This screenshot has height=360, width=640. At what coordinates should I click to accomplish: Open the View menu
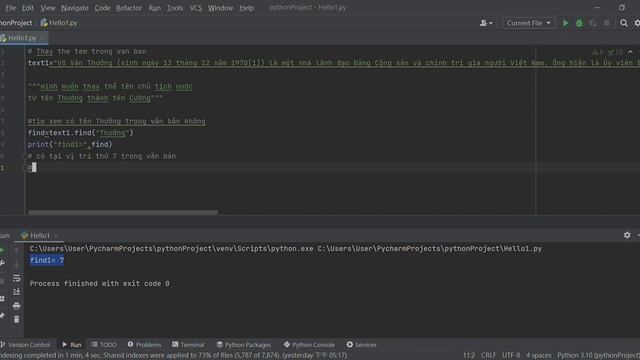[x=47, y=8]
